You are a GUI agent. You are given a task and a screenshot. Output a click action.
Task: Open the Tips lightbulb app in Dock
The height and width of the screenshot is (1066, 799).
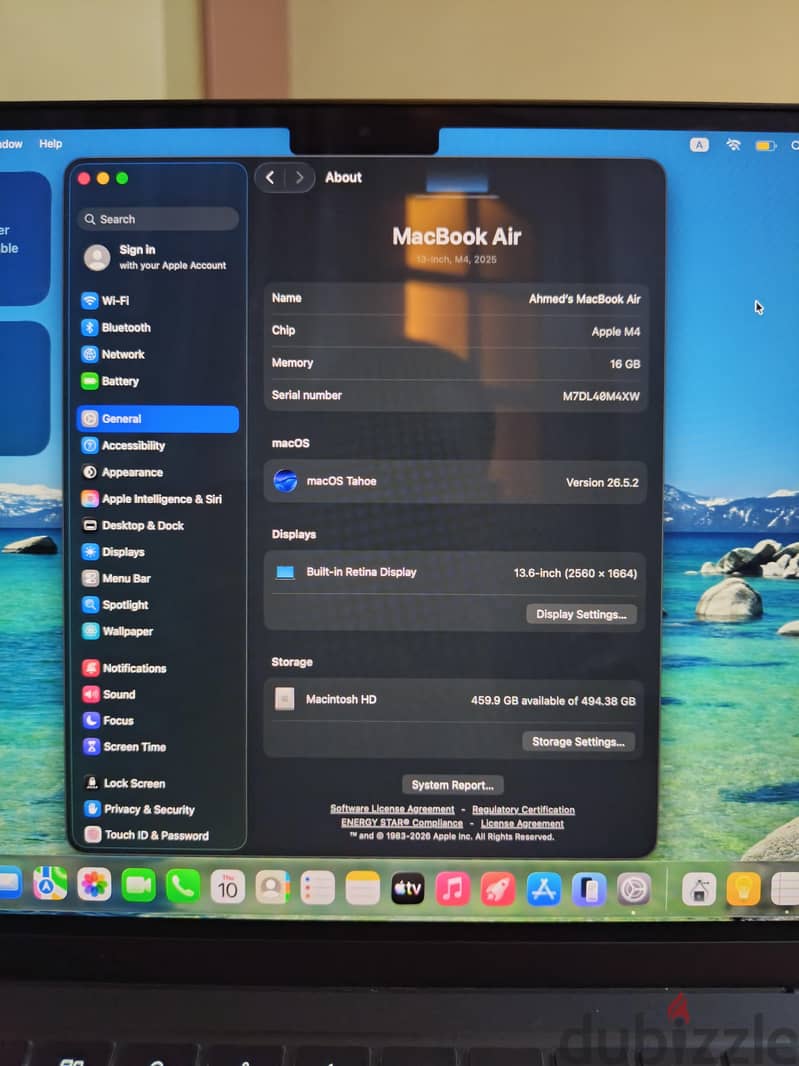pyautogui.click(x=743, y=889)
